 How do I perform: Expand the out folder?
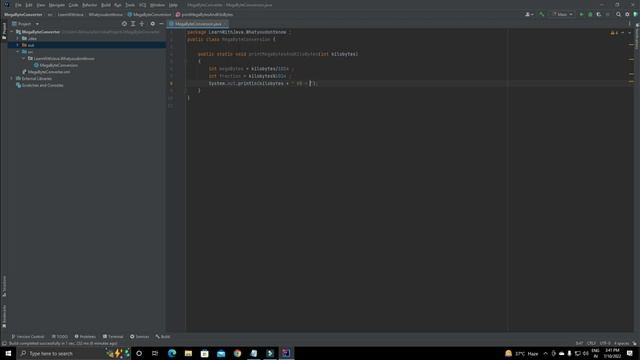(18, 45)
